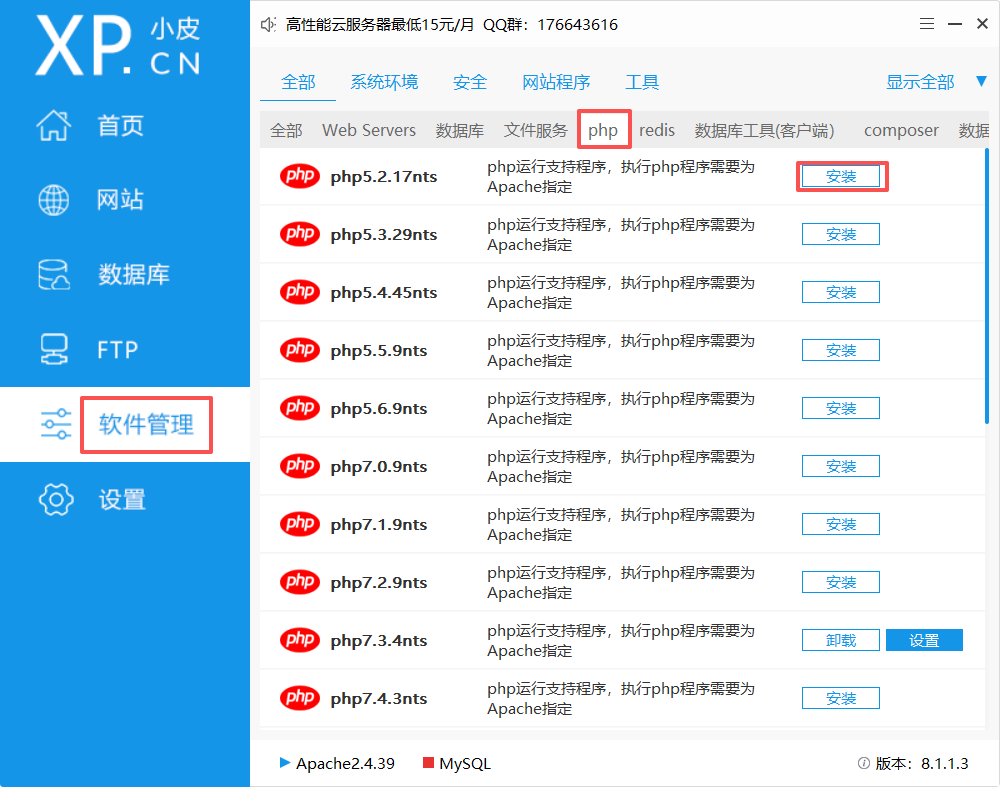Click the settings gear icon
1000x787 pixels.
[56, 499]
